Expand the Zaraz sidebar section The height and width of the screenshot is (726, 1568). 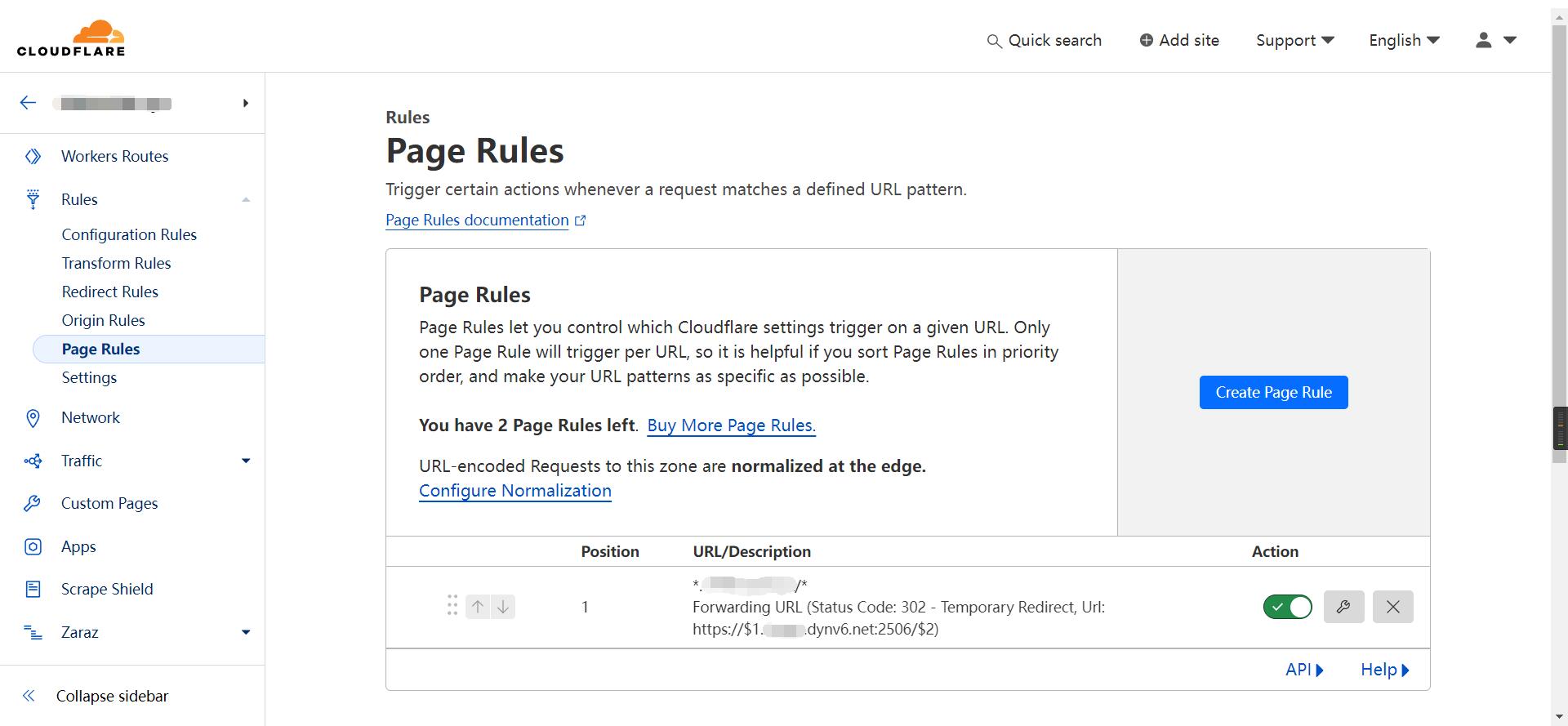click(x=245, y=632)
